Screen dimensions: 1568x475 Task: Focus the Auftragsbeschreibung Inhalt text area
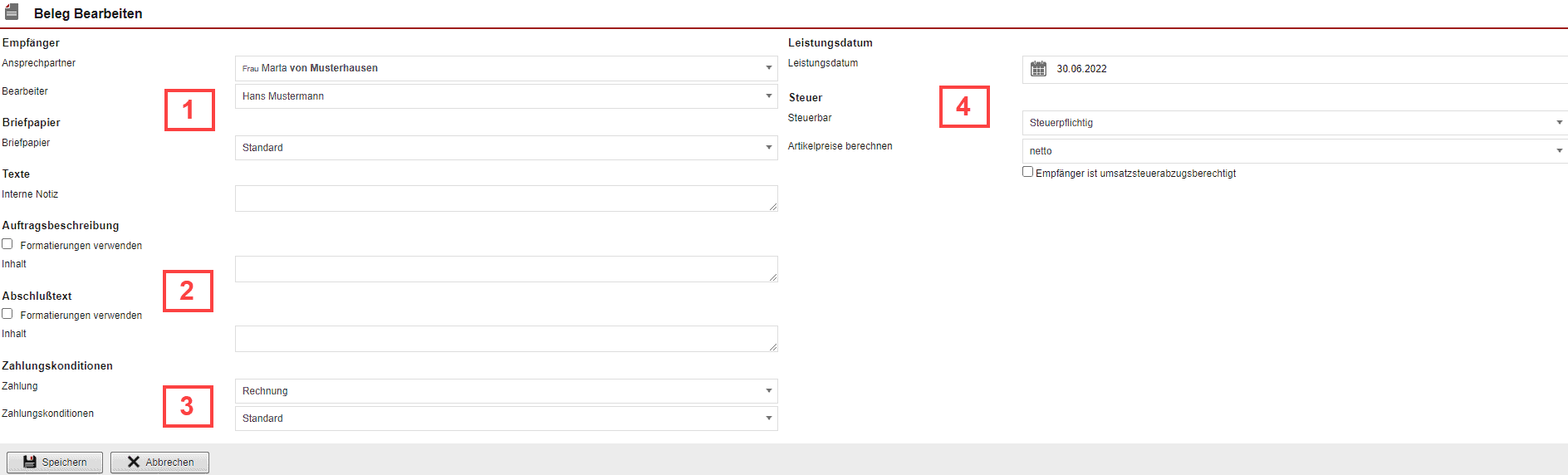click(506, 269)
